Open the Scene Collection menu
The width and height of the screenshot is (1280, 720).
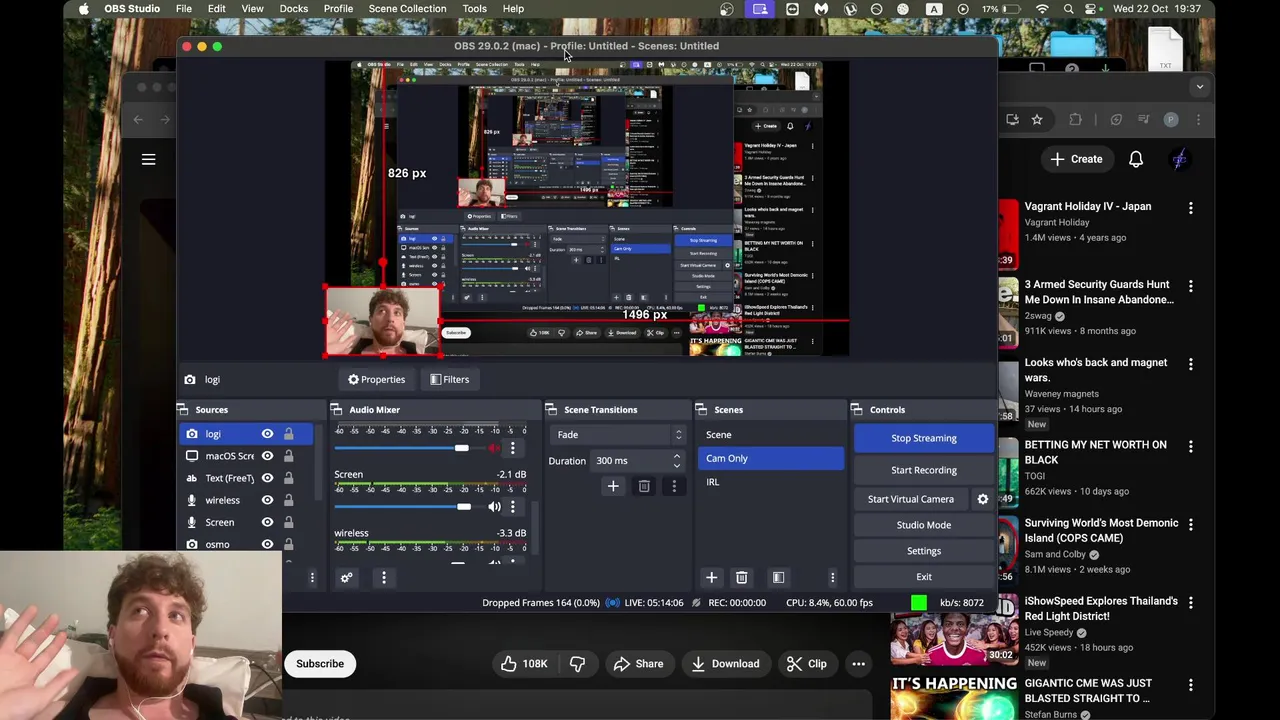(407, 9)
